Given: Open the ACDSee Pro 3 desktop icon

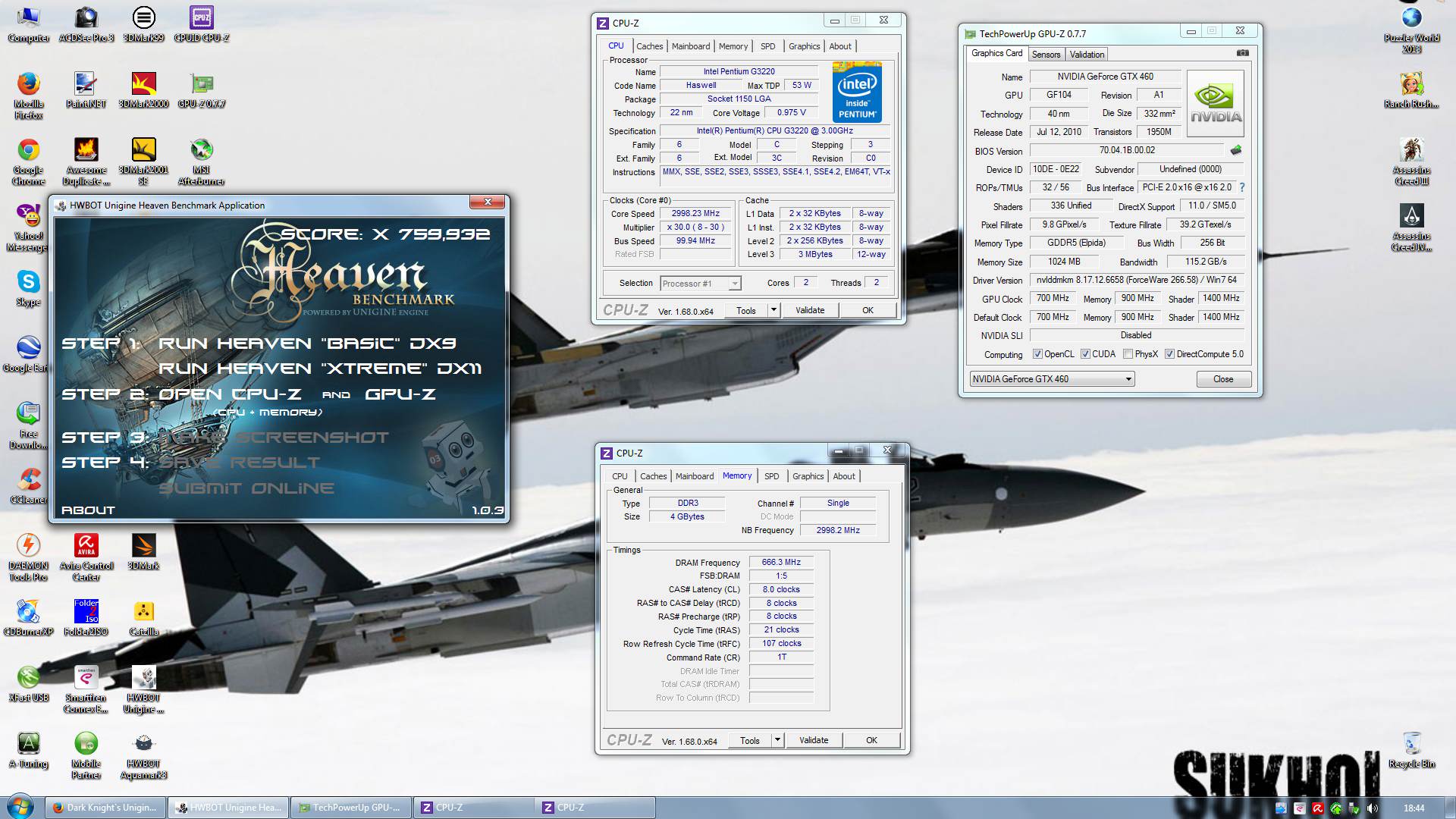Looking at the screenshot, I should [x=86, y=24].
